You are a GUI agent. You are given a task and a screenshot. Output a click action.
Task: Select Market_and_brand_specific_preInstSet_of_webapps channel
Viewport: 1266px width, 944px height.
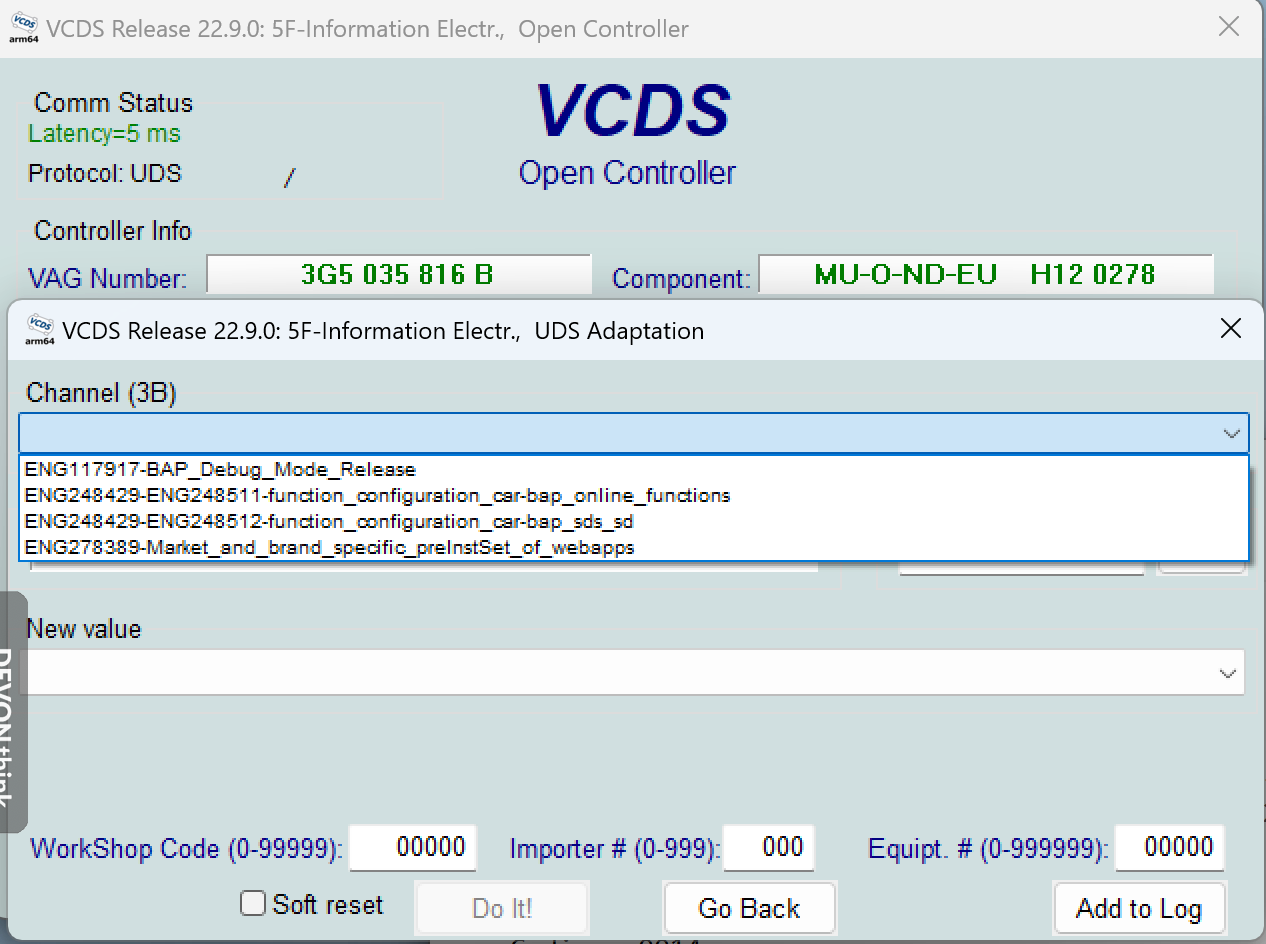pyautogui.click(x=634, y=547)
